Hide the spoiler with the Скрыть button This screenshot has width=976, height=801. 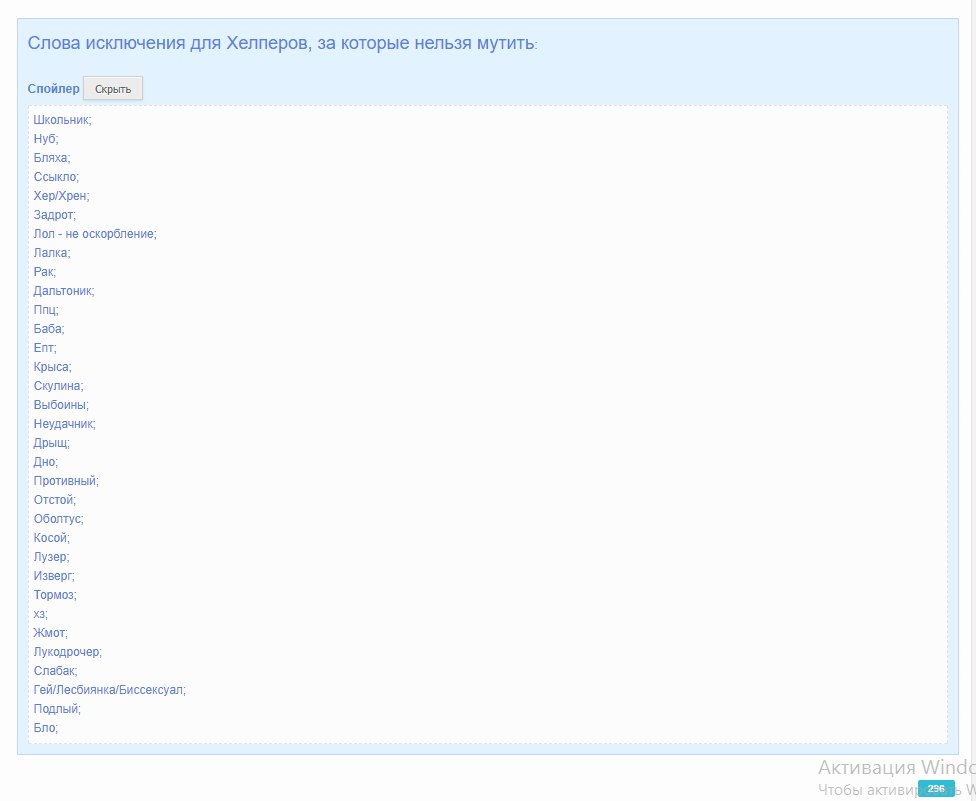click(113, 88)
